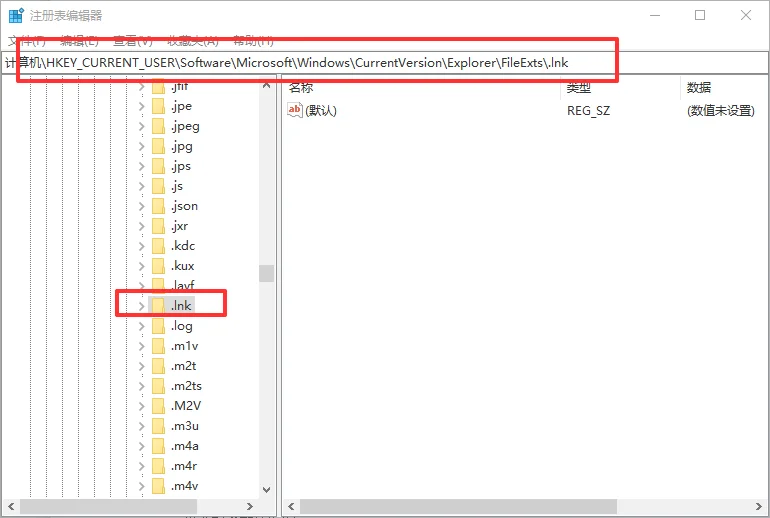Screen dimensions: 770x518
Task: Select the .jpeg key label
Action: 185,127
